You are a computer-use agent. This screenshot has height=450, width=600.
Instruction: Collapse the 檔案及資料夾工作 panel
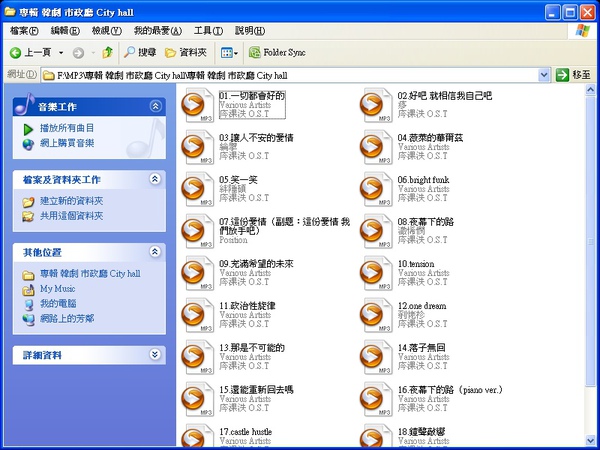point(155,179)
